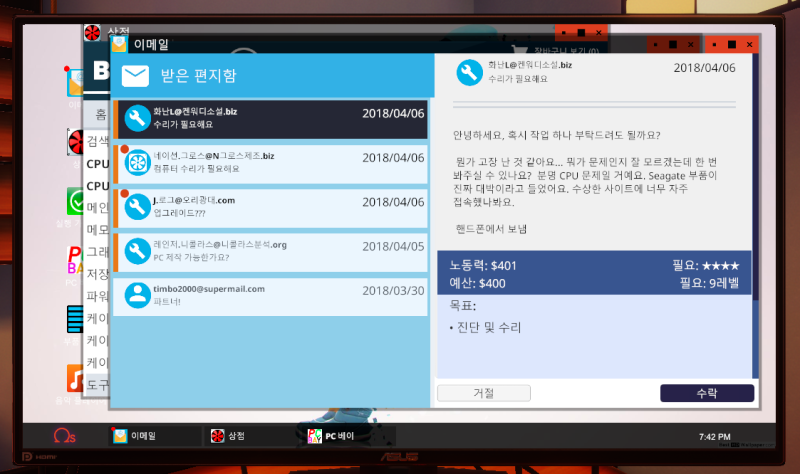
Task: Maximize the email window
Action: pos(732,45)
